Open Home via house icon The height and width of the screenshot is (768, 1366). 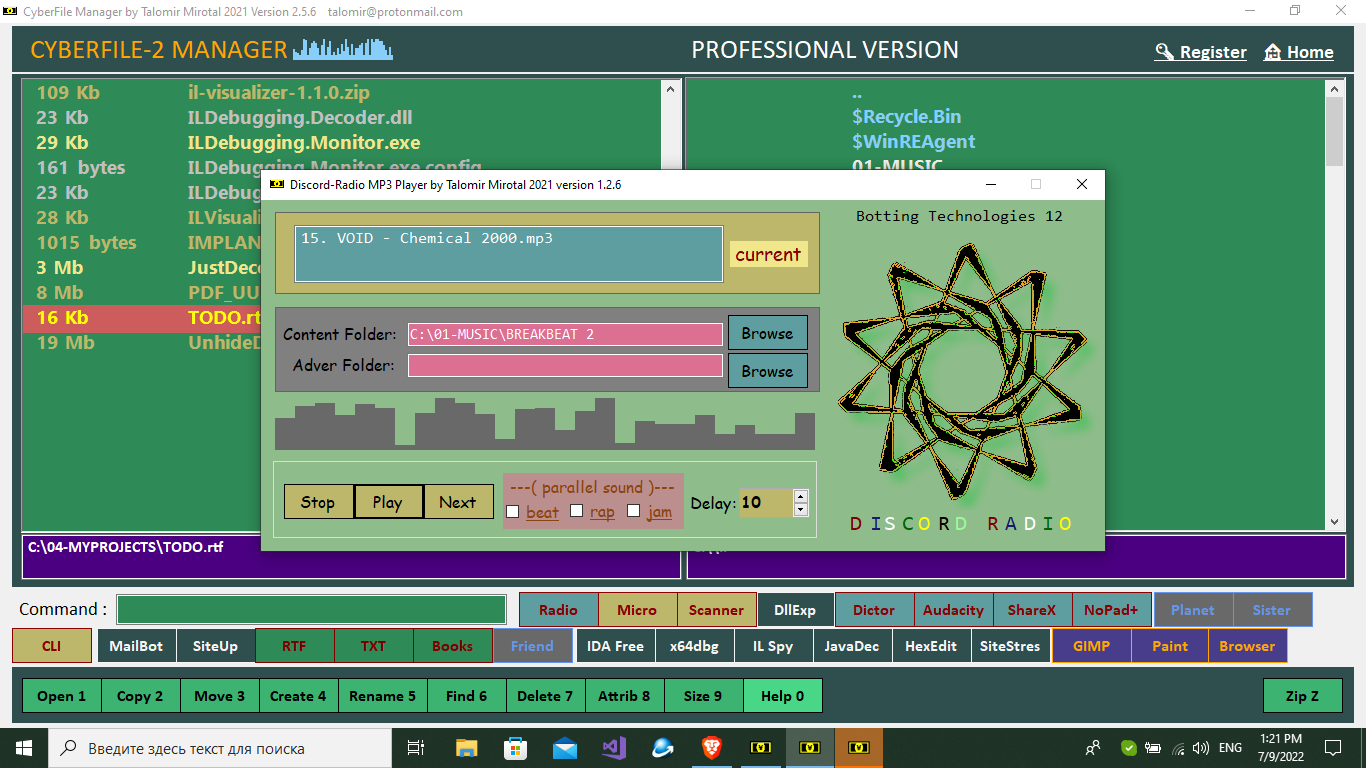click(x=1273, y=52)
